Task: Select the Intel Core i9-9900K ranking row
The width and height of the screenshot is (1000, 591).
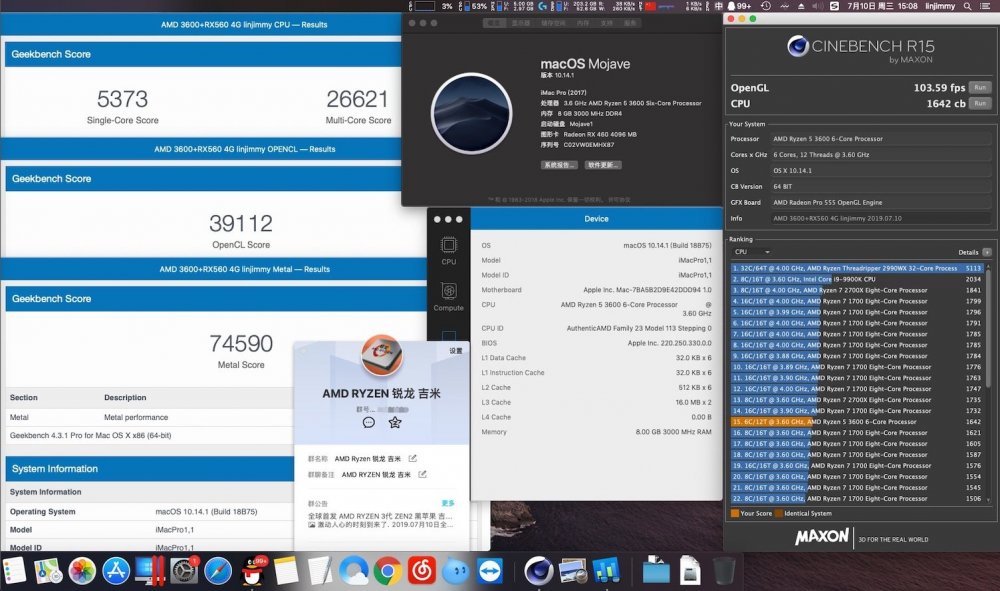Action: [x=857, y=279]
